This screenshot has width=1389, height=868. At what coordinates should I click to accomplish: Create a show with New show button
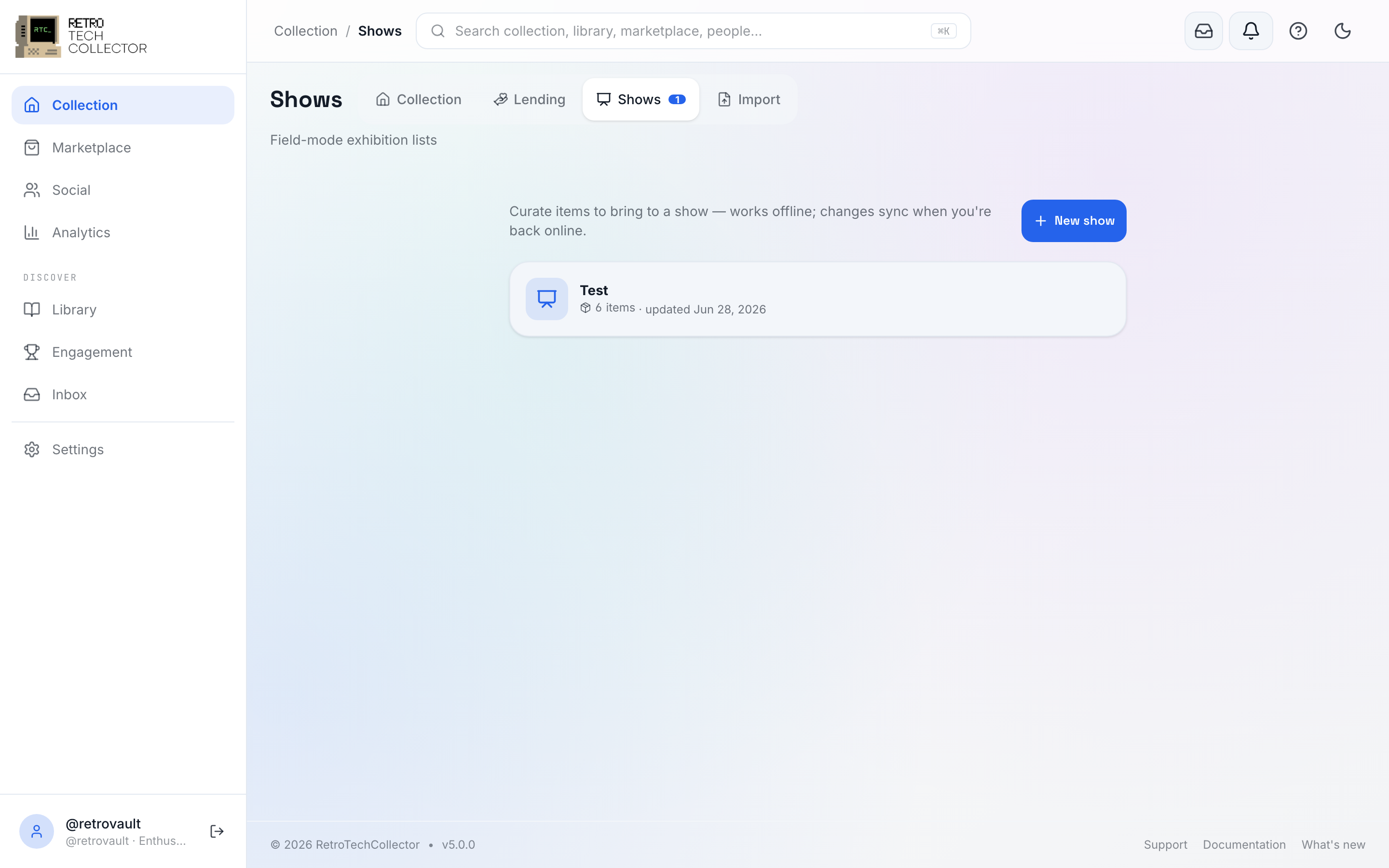[x=1073, y=221]
